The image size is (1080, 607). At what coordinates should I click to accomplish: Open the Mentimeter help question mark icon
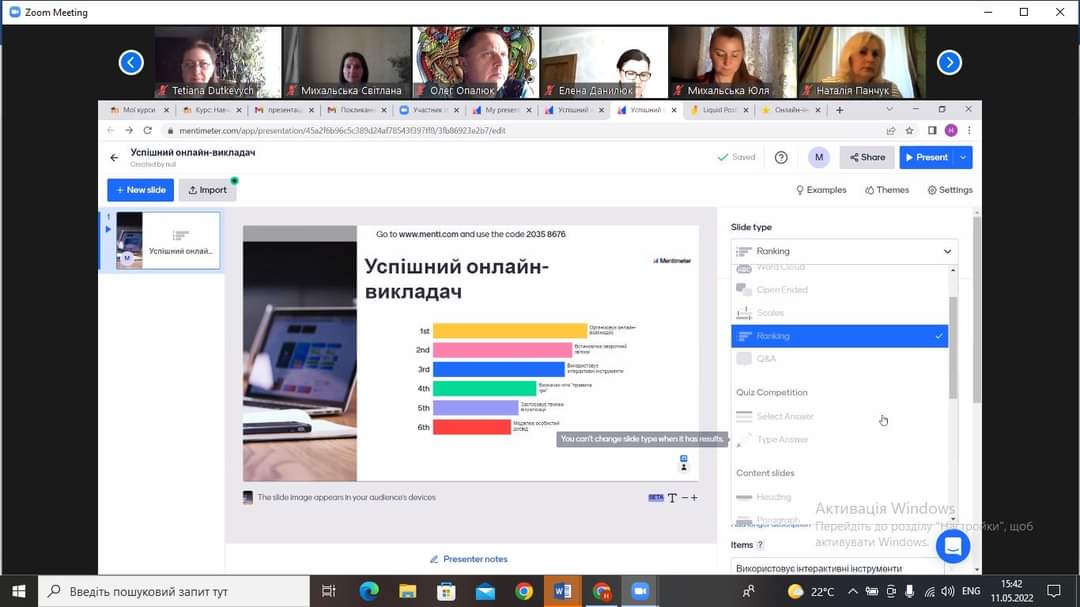click(x=781, y=157)
